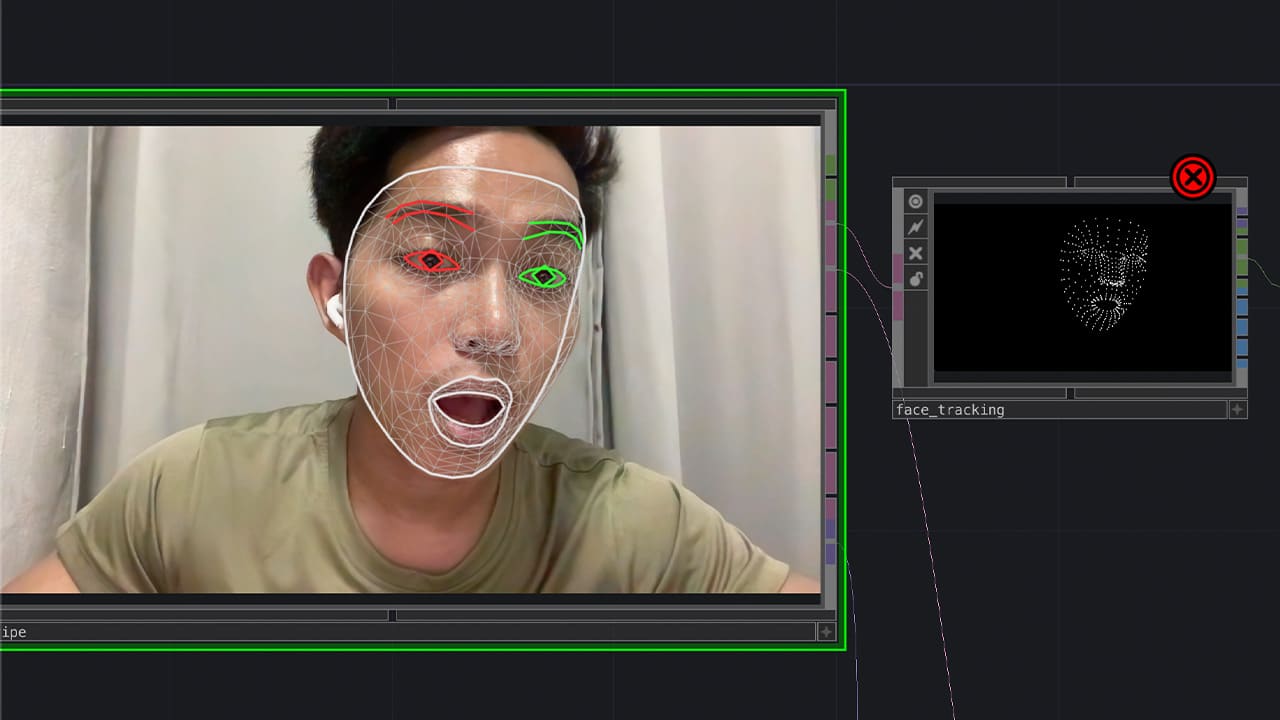Click the red error icon on face_tracking
Screen dimensions: 1280x720
(x=1192, y=178)
